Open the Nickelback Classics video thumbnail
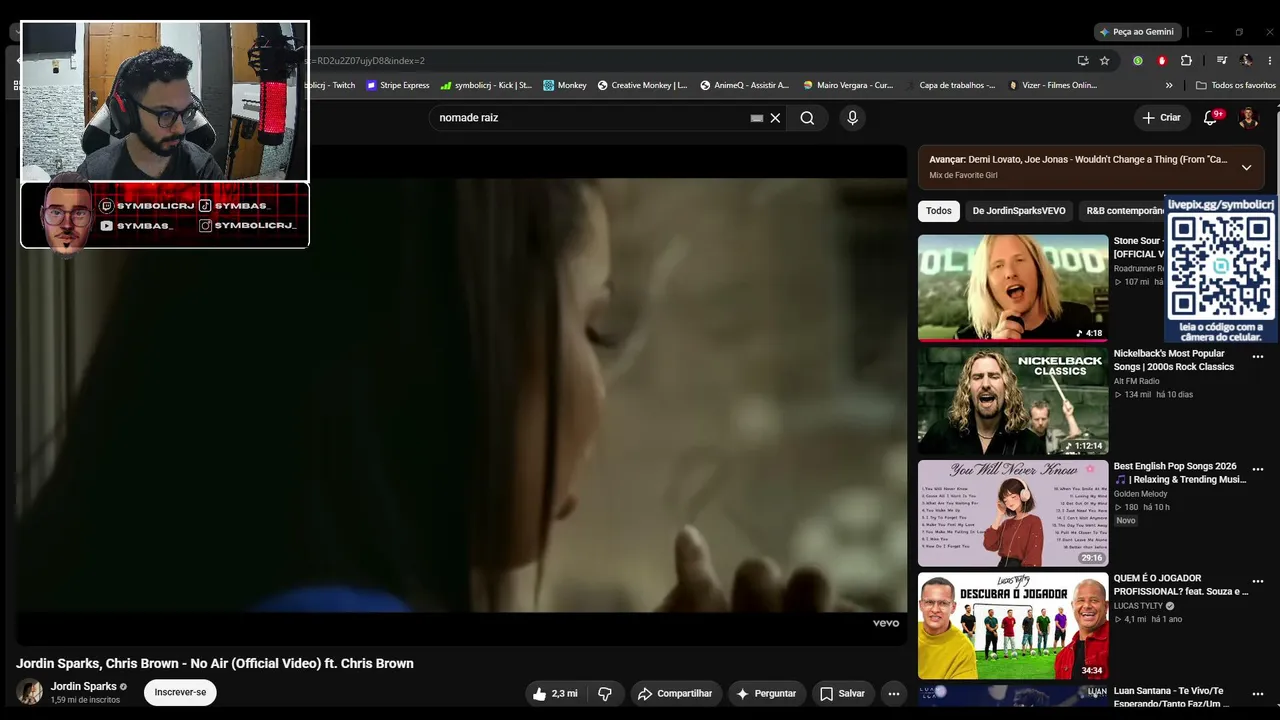 point(1013,401)
